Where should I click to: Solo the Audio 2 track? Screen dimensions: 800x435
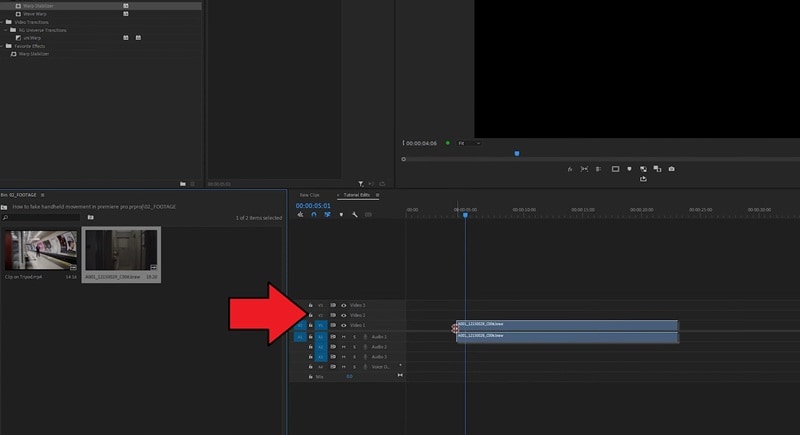pyautogui.click(x=354, y=347)
